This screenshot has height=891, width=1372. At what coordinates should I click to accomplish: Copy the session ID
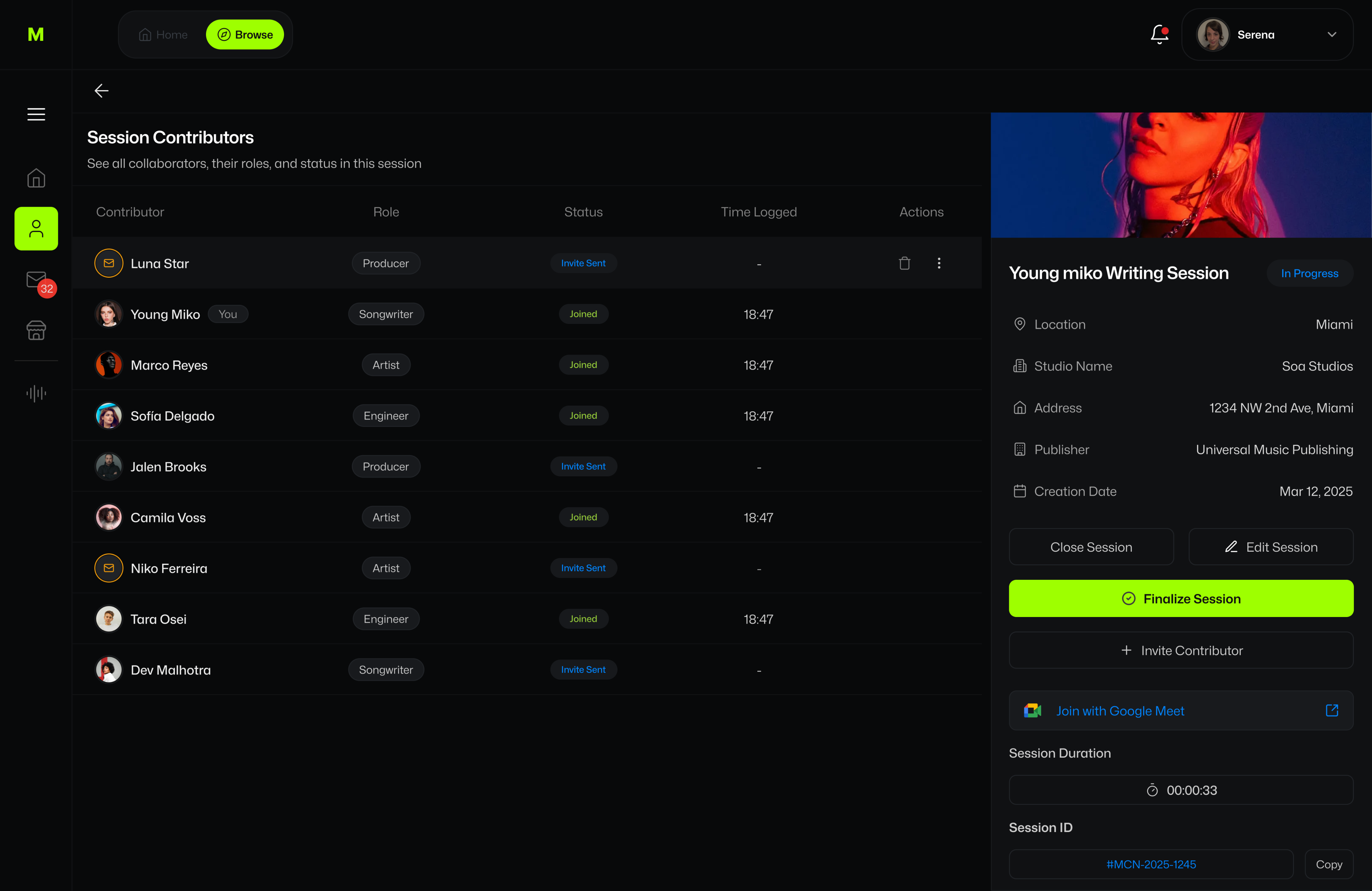1328,864
